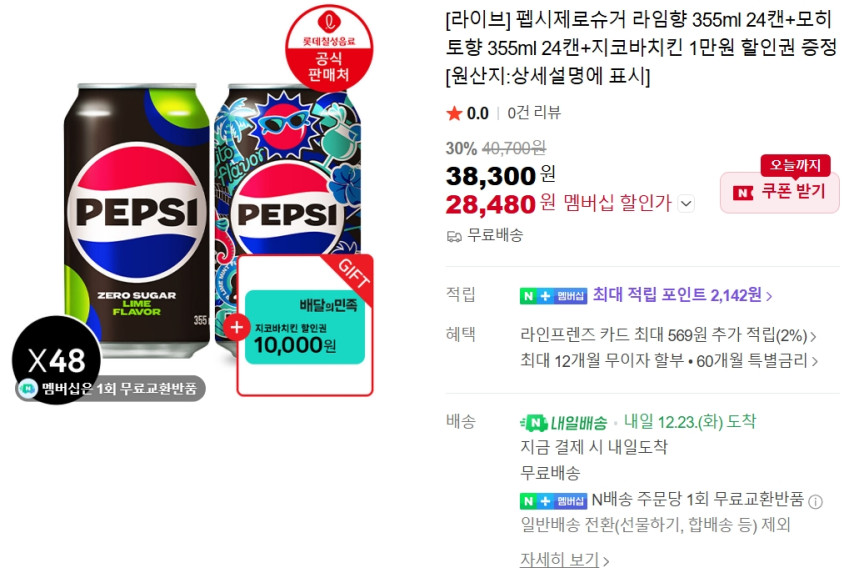Click the N+ 멤버십 badge beside 최대 적립 포인트
Viewport: 849px width, 583px height.
pos(553,295)
